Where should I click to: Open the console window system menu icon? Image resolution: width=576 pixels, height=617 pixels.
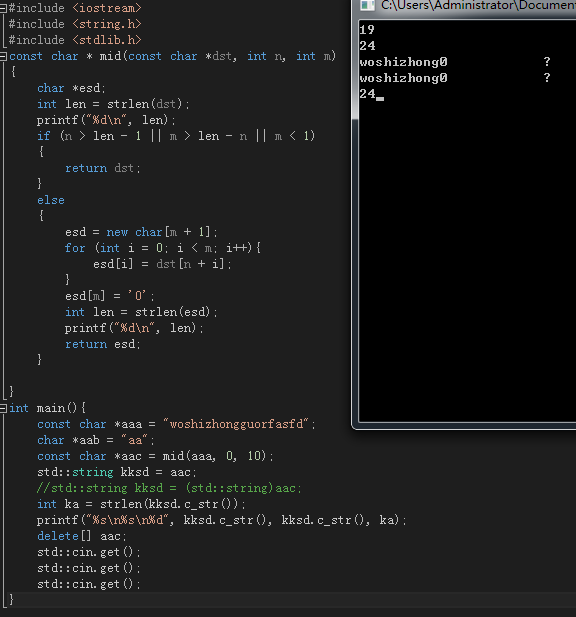pos(367,5)
